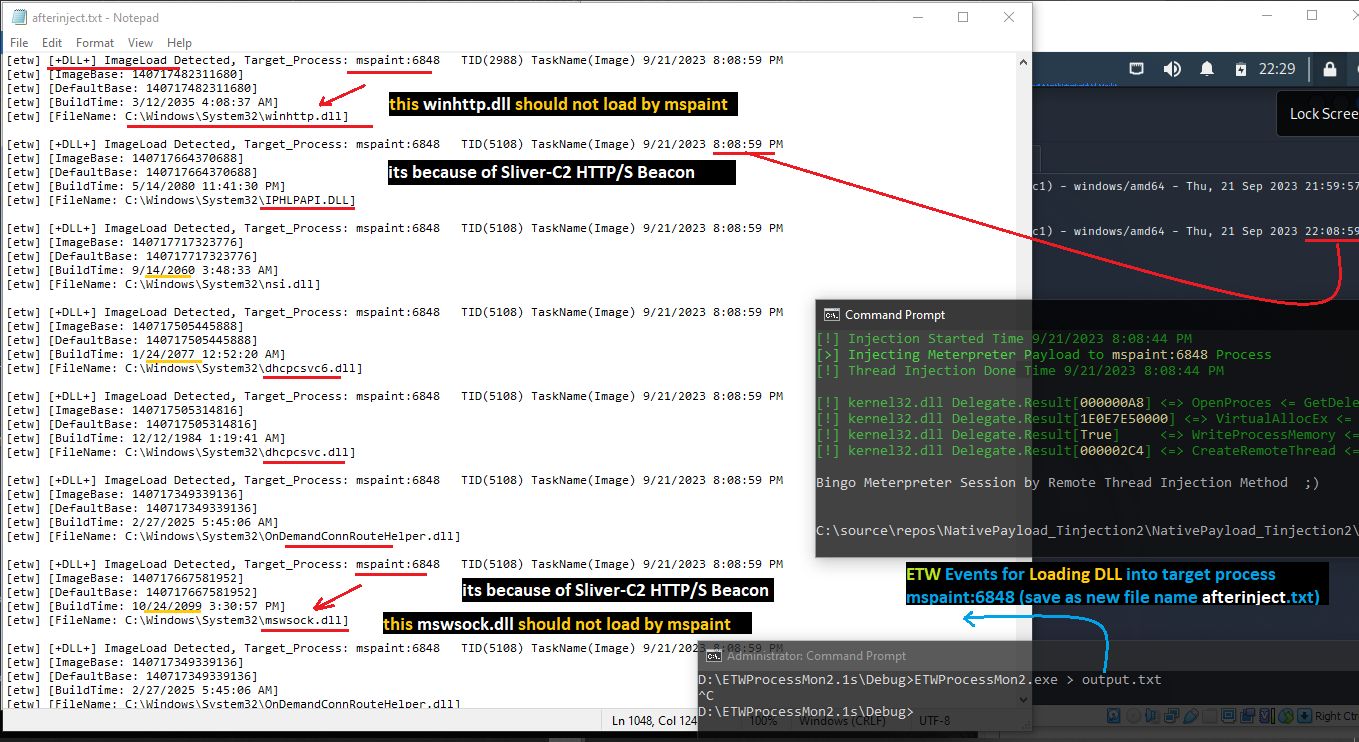The image size is (1359, 742).
Task: Click the 100% zoom control in status bar
Action: (x=764, y=720)
